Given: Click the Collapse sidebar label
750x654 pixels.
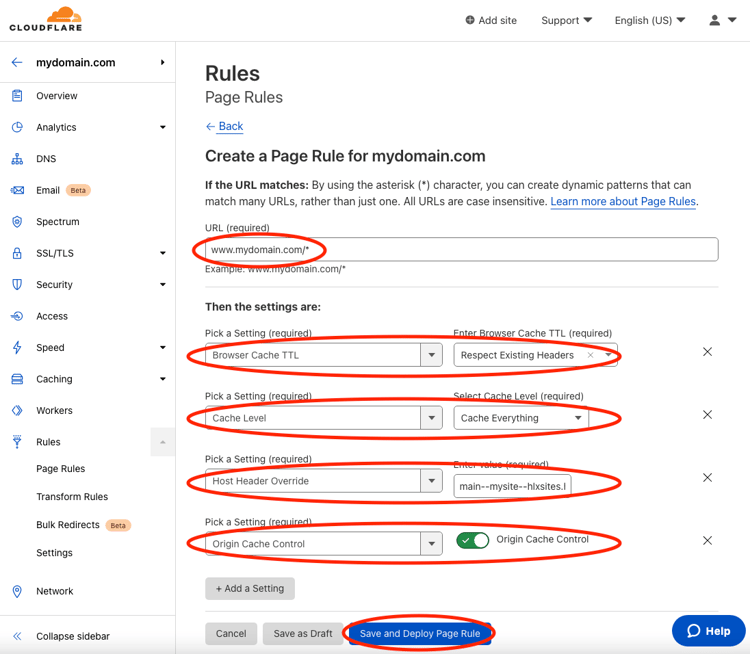Looking at the screenshot, I should pos(73,636).
